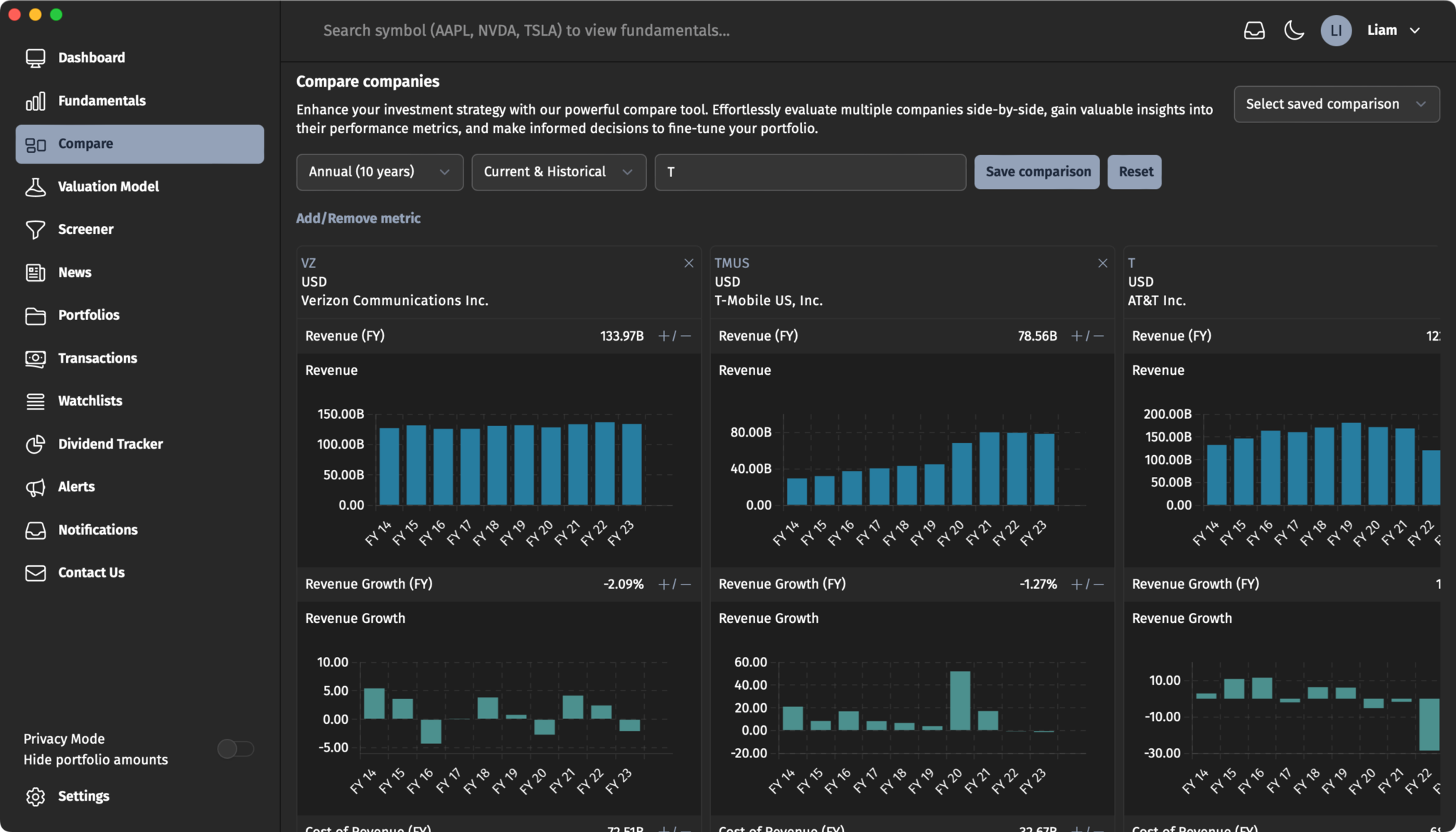
Task: Click the Screener funnel icon
Action: 36,230
